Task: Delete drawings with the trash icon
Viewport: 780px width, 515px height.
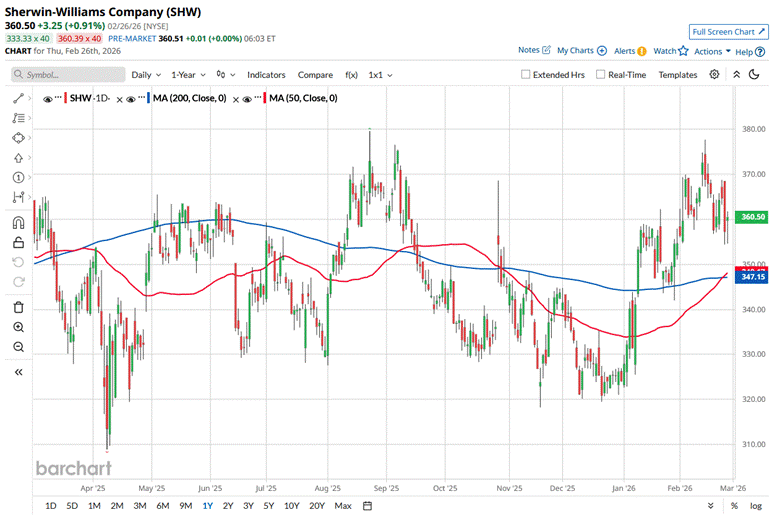Action: 18,308
